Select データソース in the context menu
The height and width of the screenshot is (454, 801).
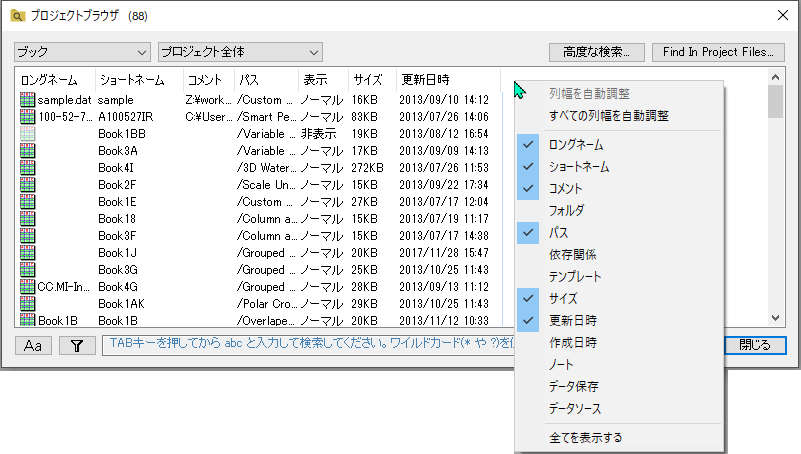coord(620,409)
